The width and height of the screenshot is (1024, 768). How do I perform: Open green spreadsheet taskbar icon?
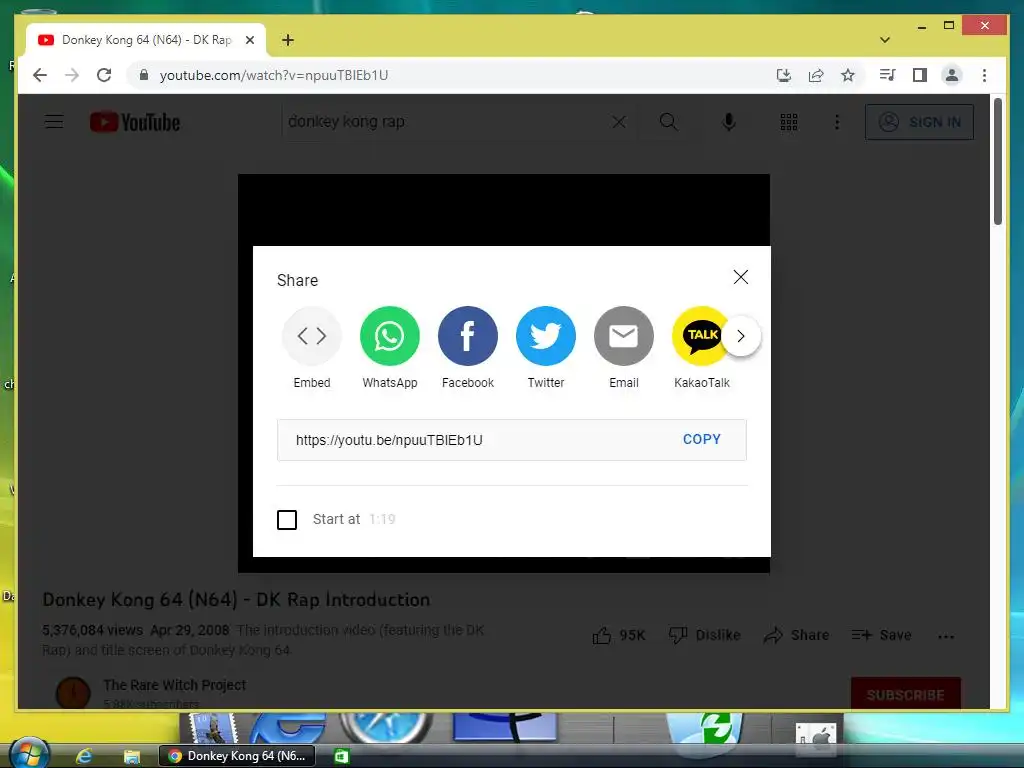(x=340, y=756)
